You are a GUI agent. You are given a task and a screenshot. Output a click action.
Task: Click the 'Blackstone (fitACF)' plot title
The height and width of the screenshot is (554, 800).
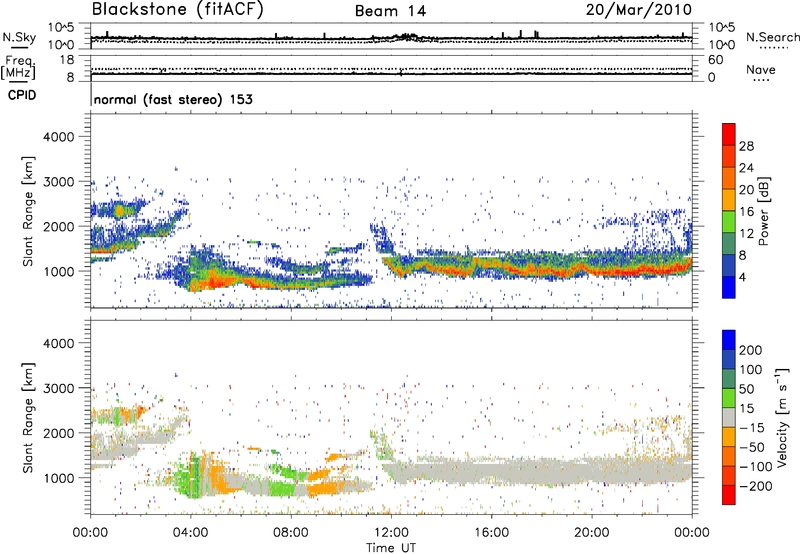178,10
